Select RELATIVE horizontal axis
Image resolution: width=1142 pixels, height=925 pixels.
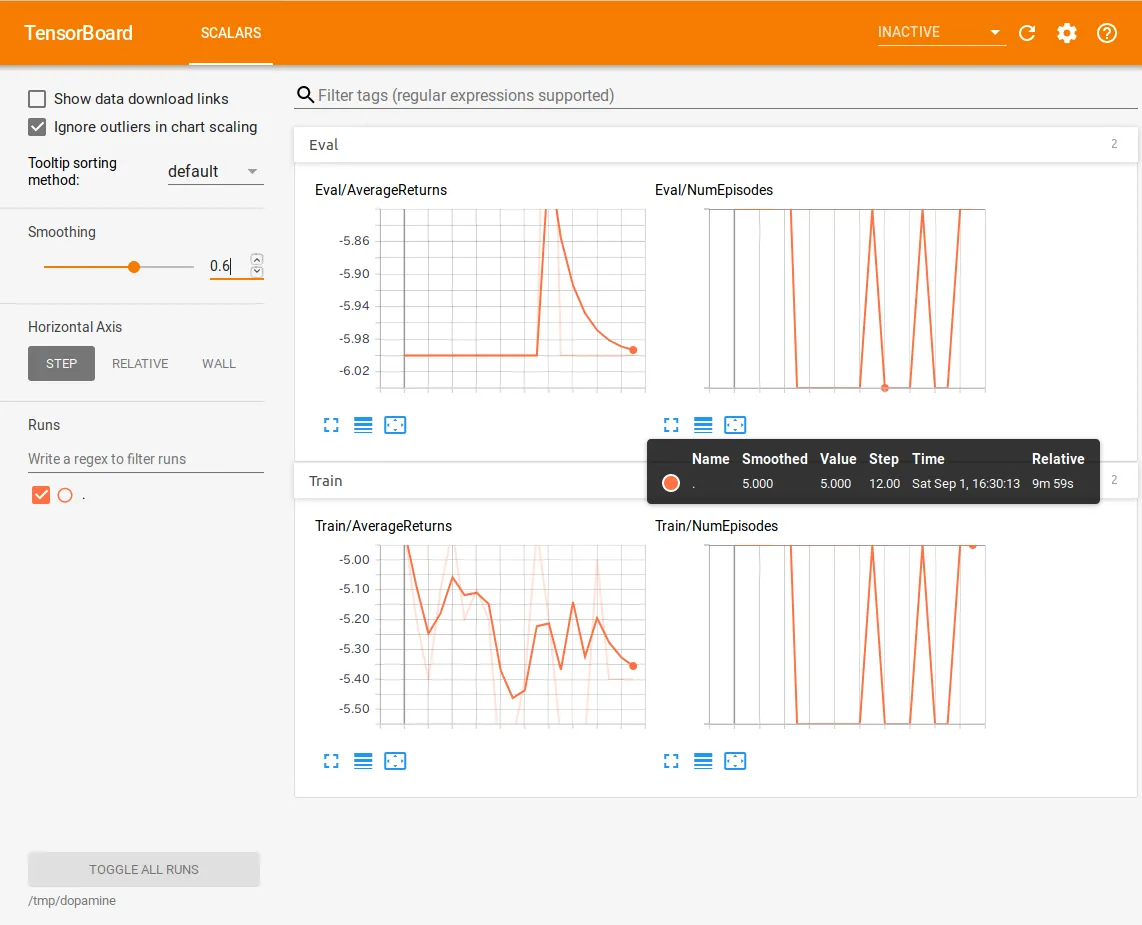140,363
